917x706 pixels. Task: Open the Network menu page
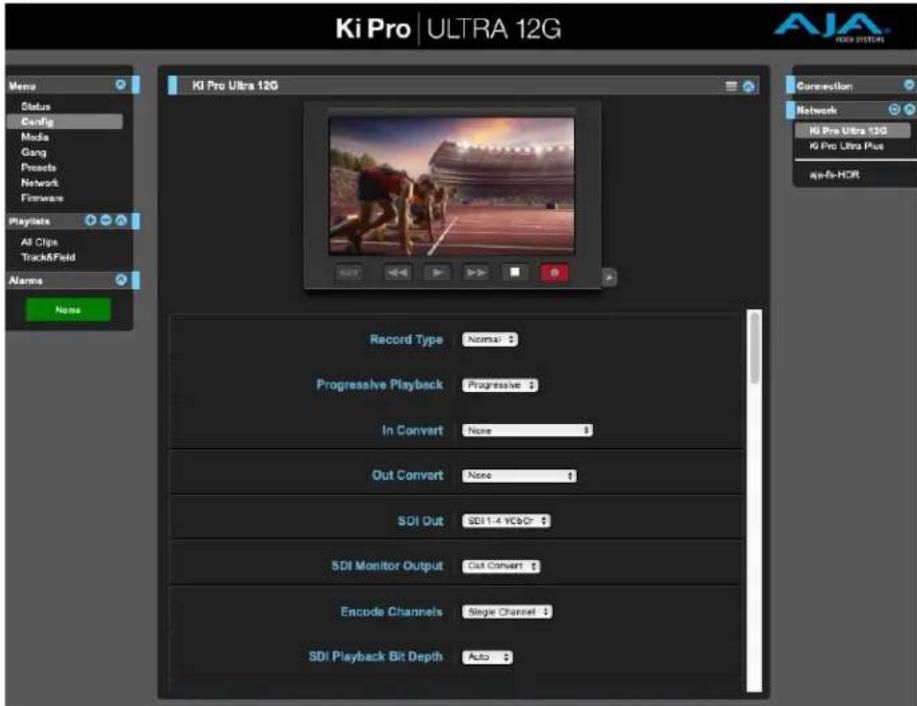click(40, 182)
